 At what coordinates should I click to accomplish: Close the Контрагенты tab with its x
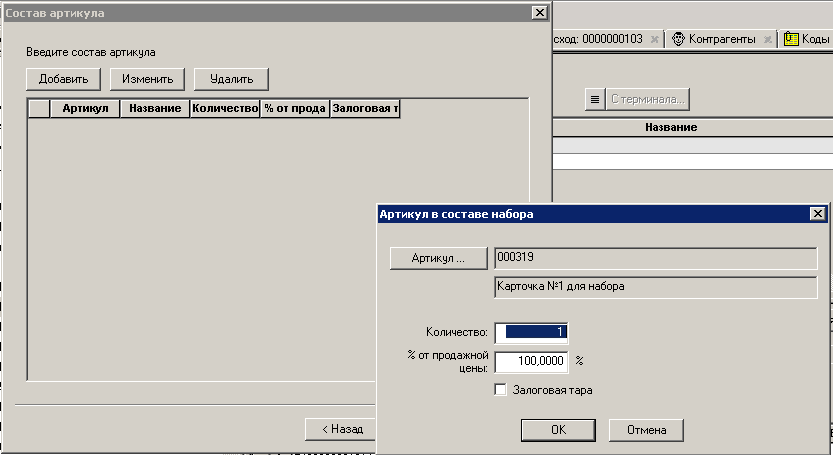[767, 39]
